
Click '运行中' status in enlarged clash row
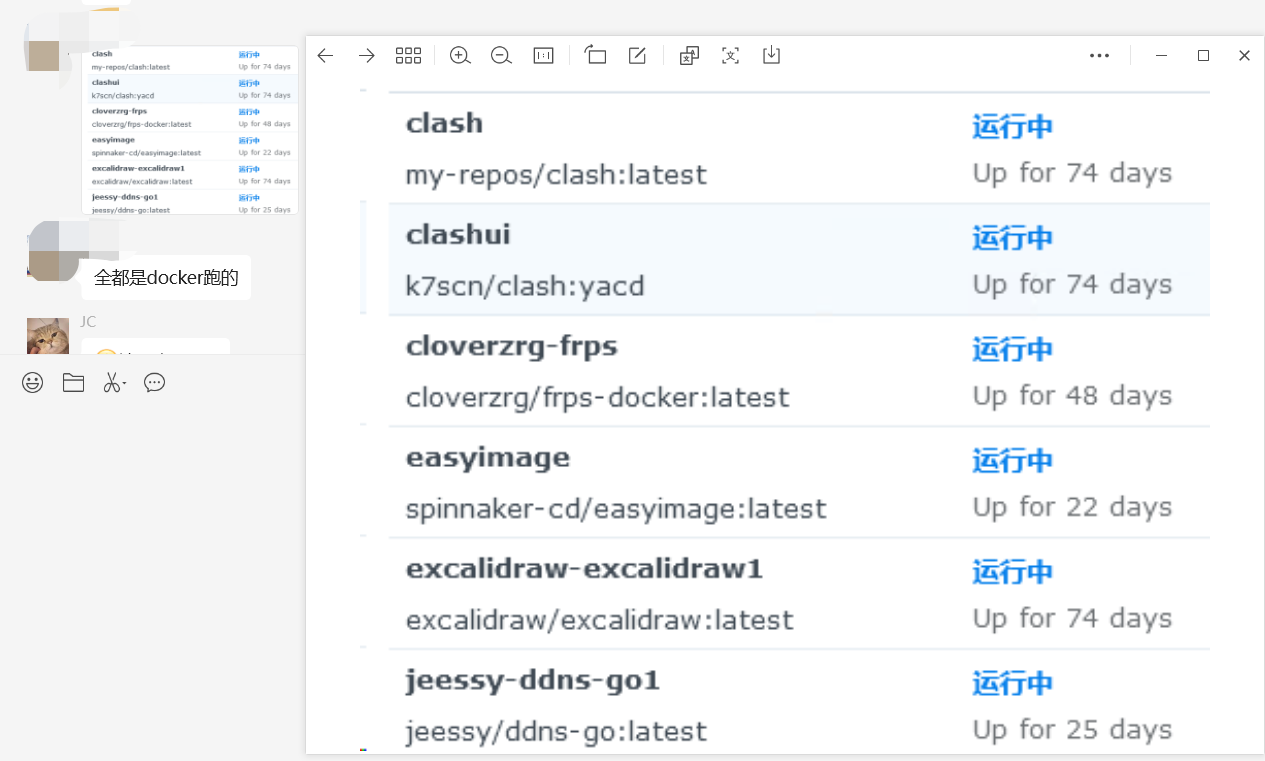click(x=1013, y=127)
